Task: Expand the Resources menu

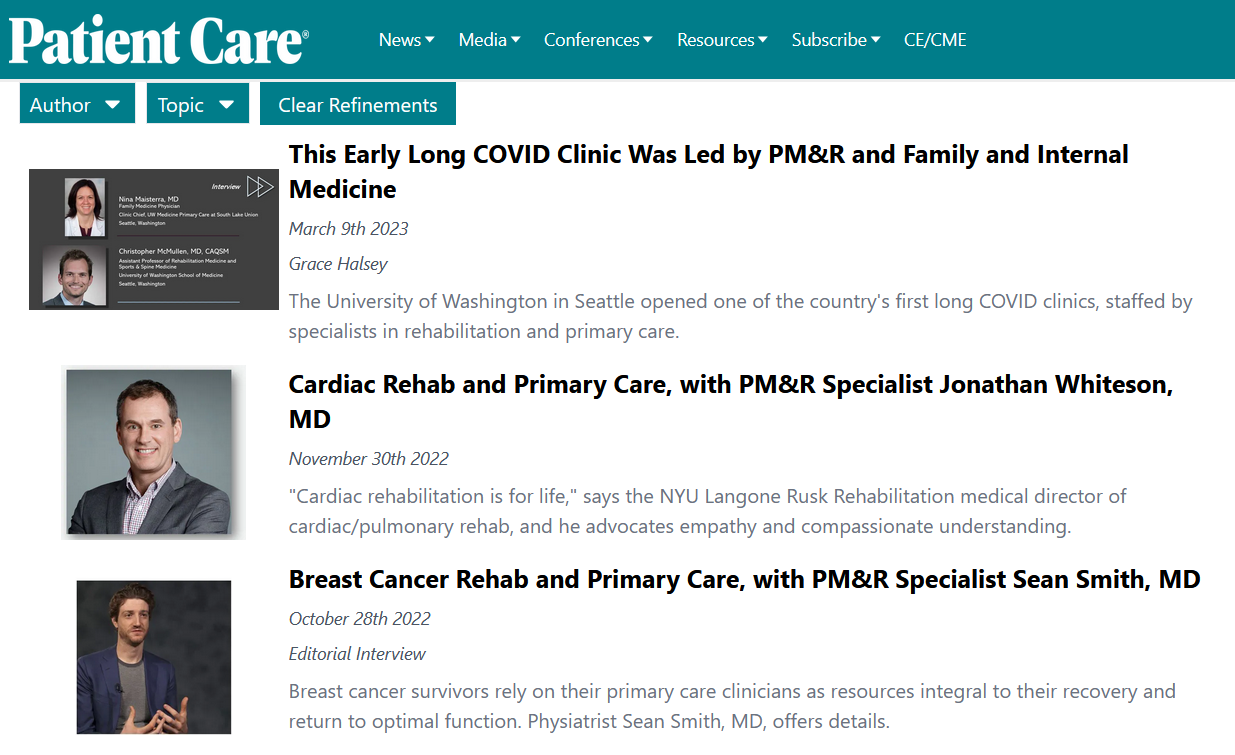Action: pos(722,40)
